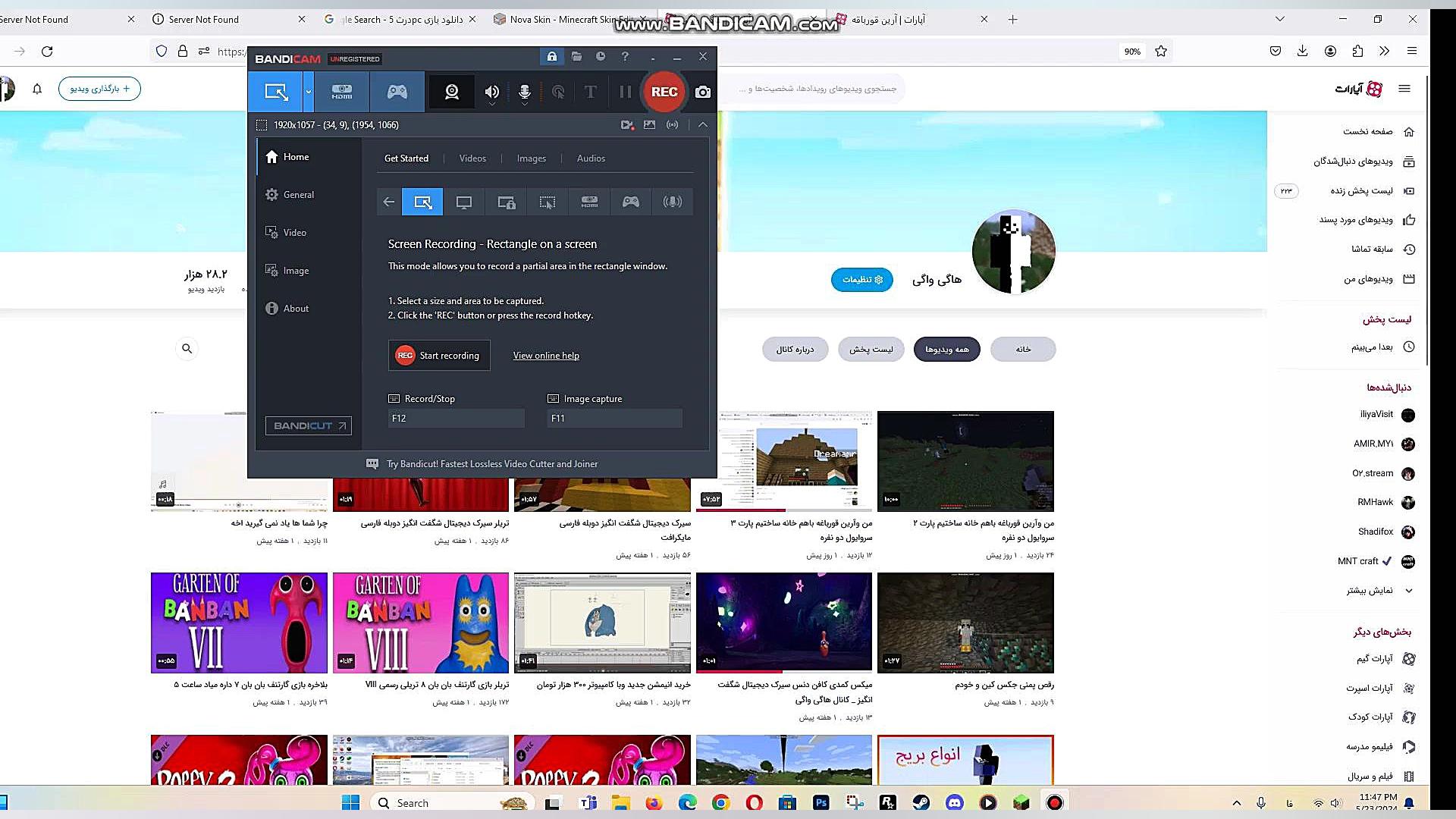Viewport: 1456px width, 819px height.
Task: Open the scheduled recording clock icon
Action: click(601, 56)
